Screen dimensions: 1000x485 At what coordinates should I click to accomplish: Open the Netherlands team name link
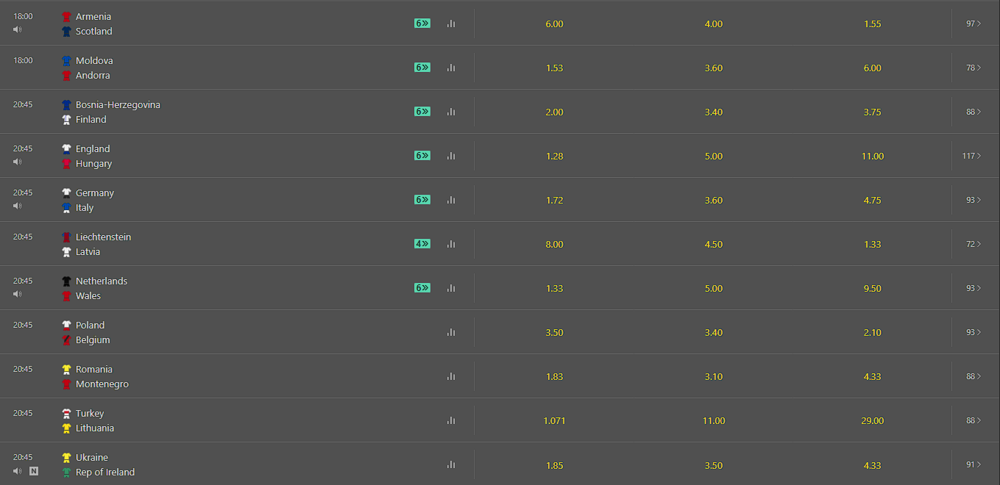(x=101, y=281)
